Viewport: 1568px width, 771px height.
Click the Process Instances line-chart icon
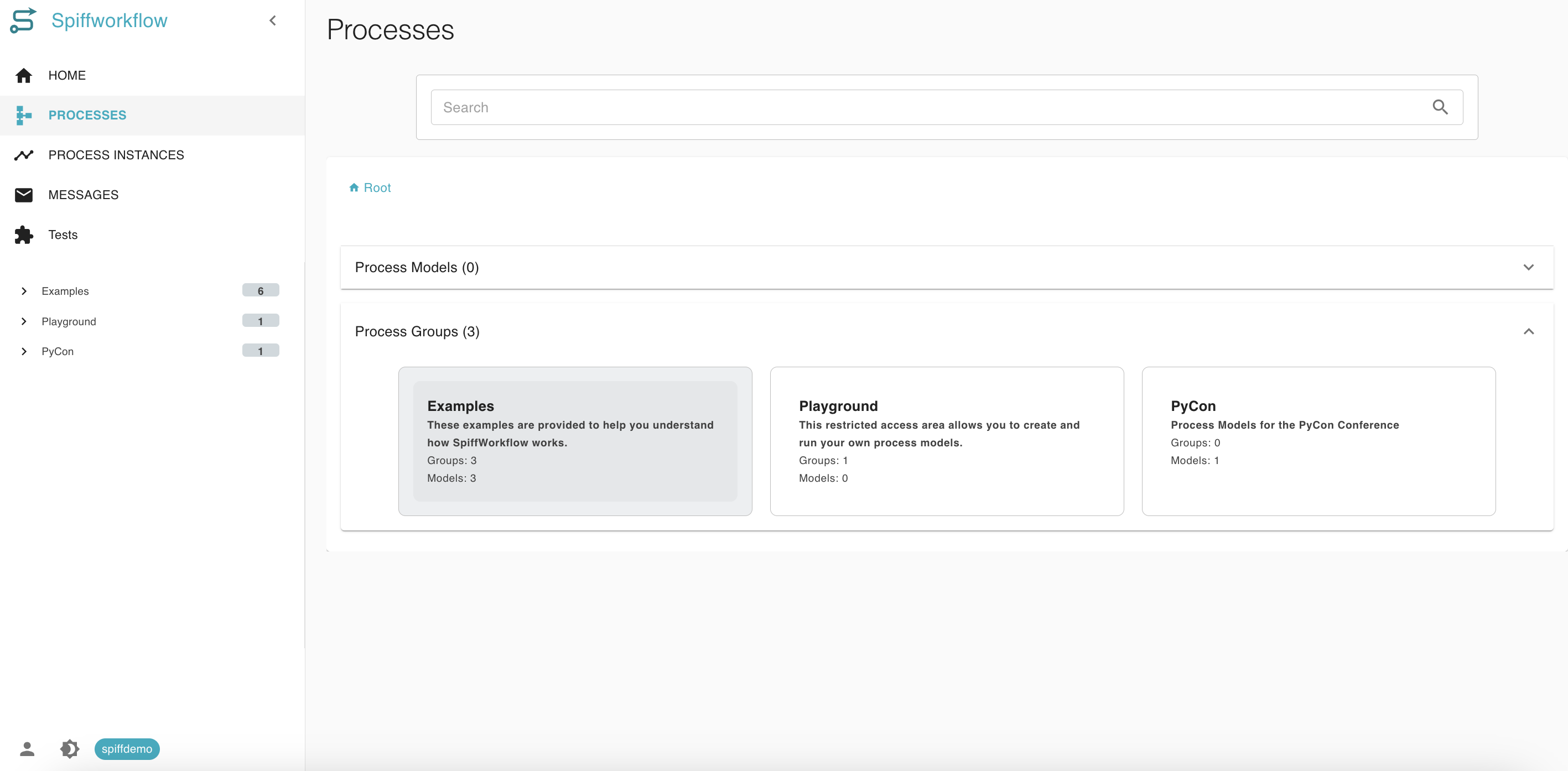click(24, 155)
